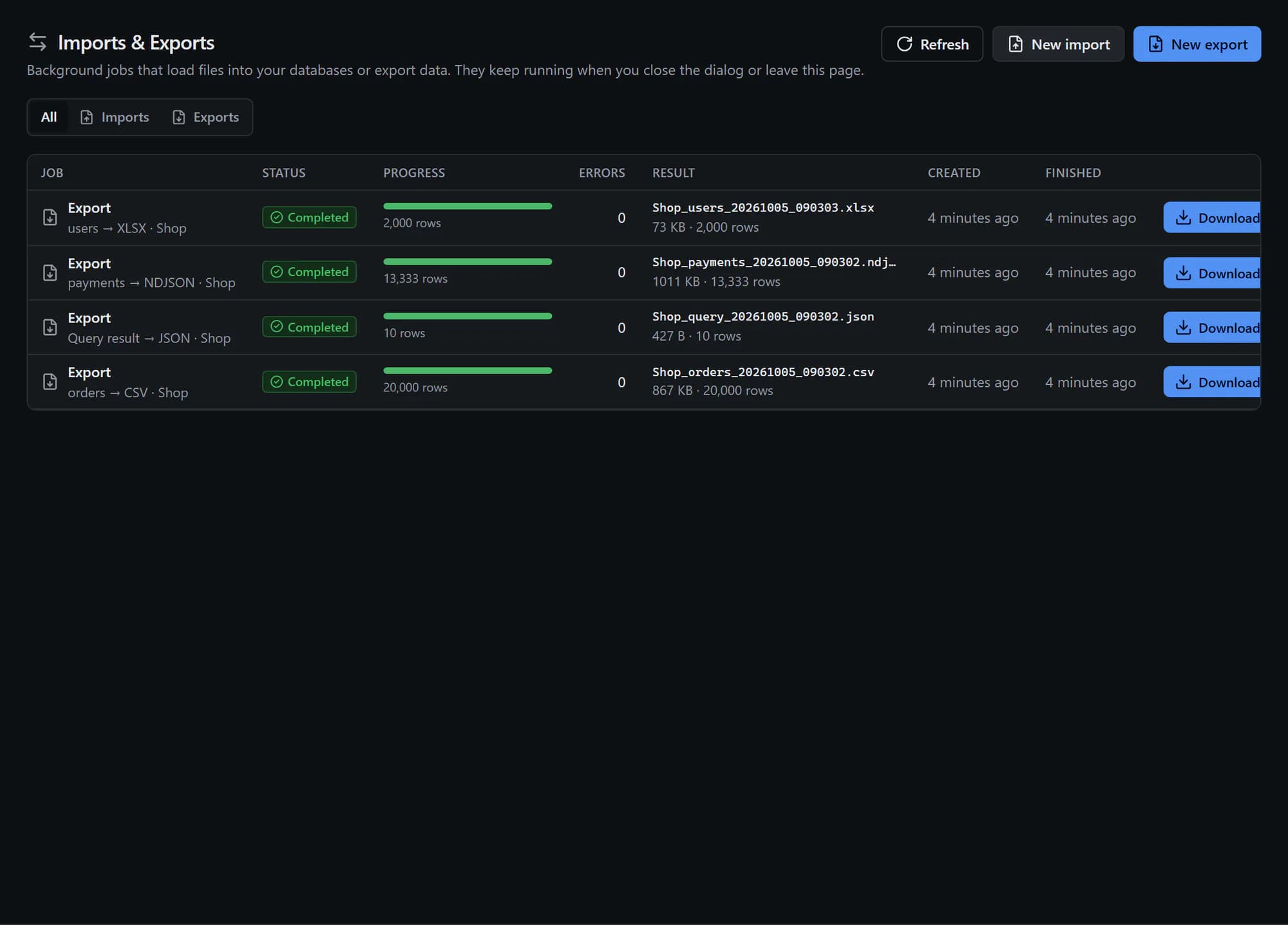Click 'orders → CSV · Shop' job description

[x=128, y=393]
